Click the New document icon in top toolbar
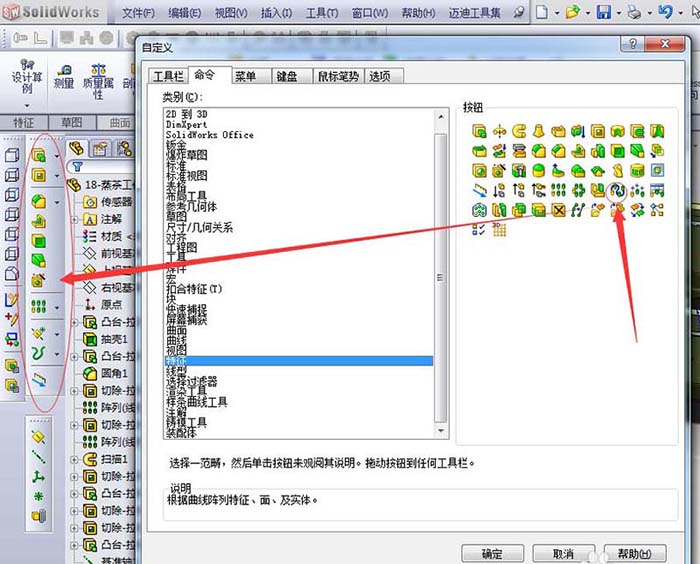This screenshot has height=564, width=700. [542, 12]
